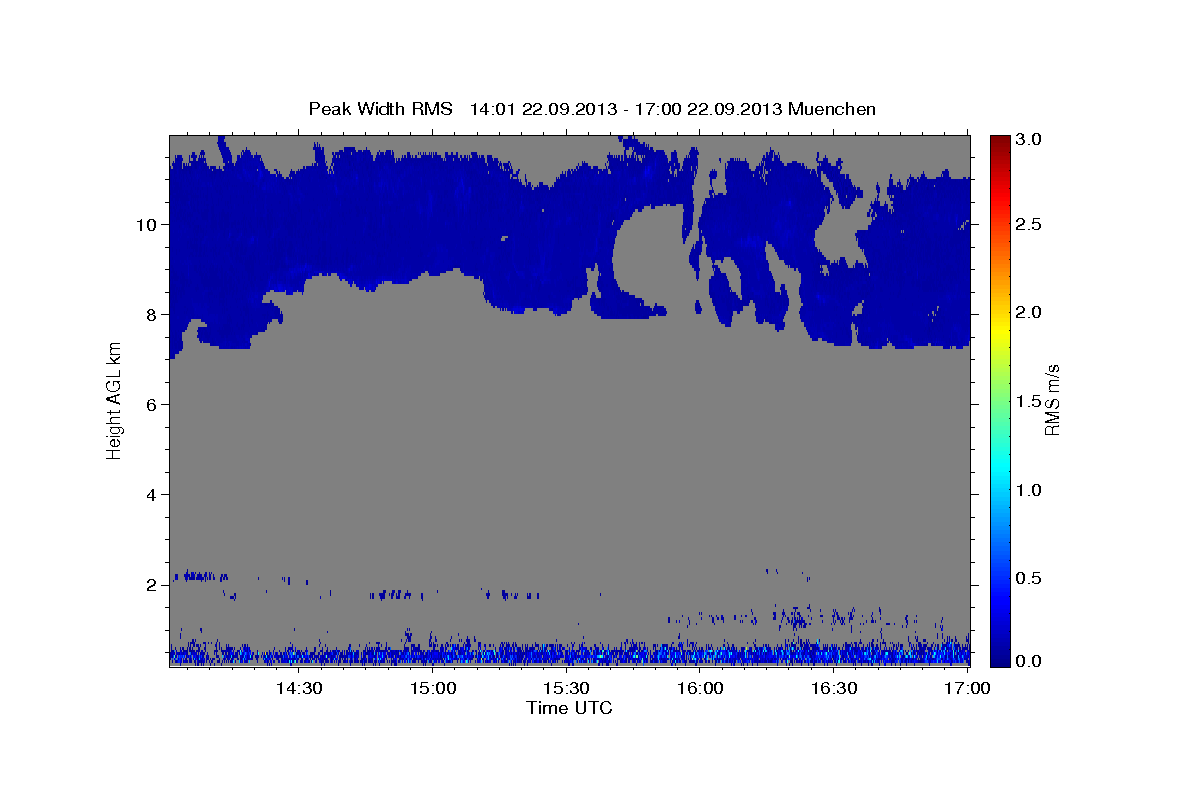Click the 'Muenchen' station name in title
The height and width of the screenshot is (800, 1200).
pos(832,109)
